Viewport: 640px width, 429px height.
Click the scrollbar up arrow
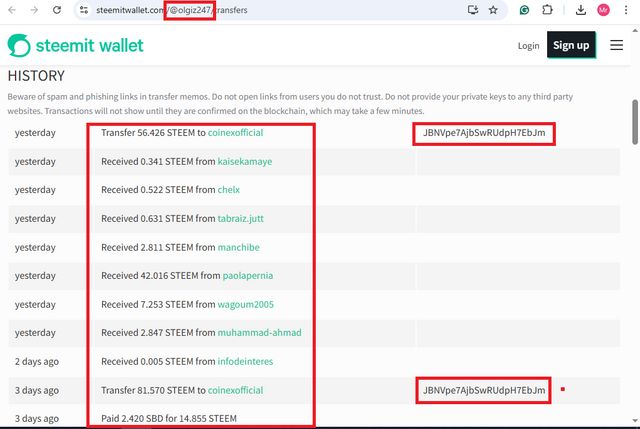pos(635,31)
